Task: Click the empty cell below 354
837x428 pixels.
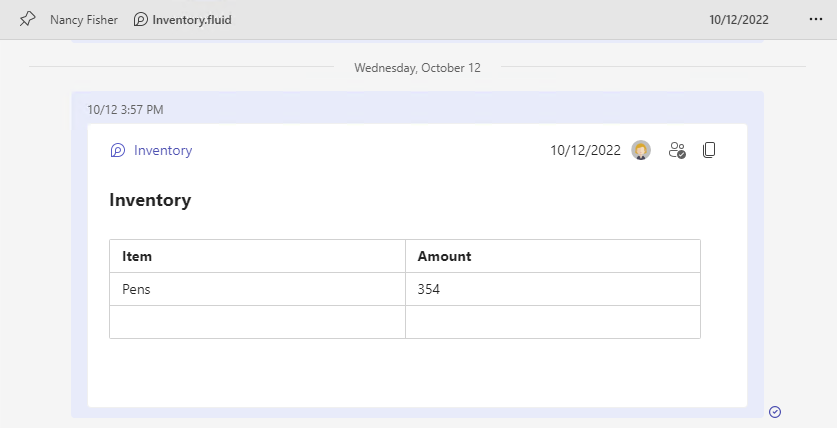Action: pyautogui.click(x=553, y=322)
